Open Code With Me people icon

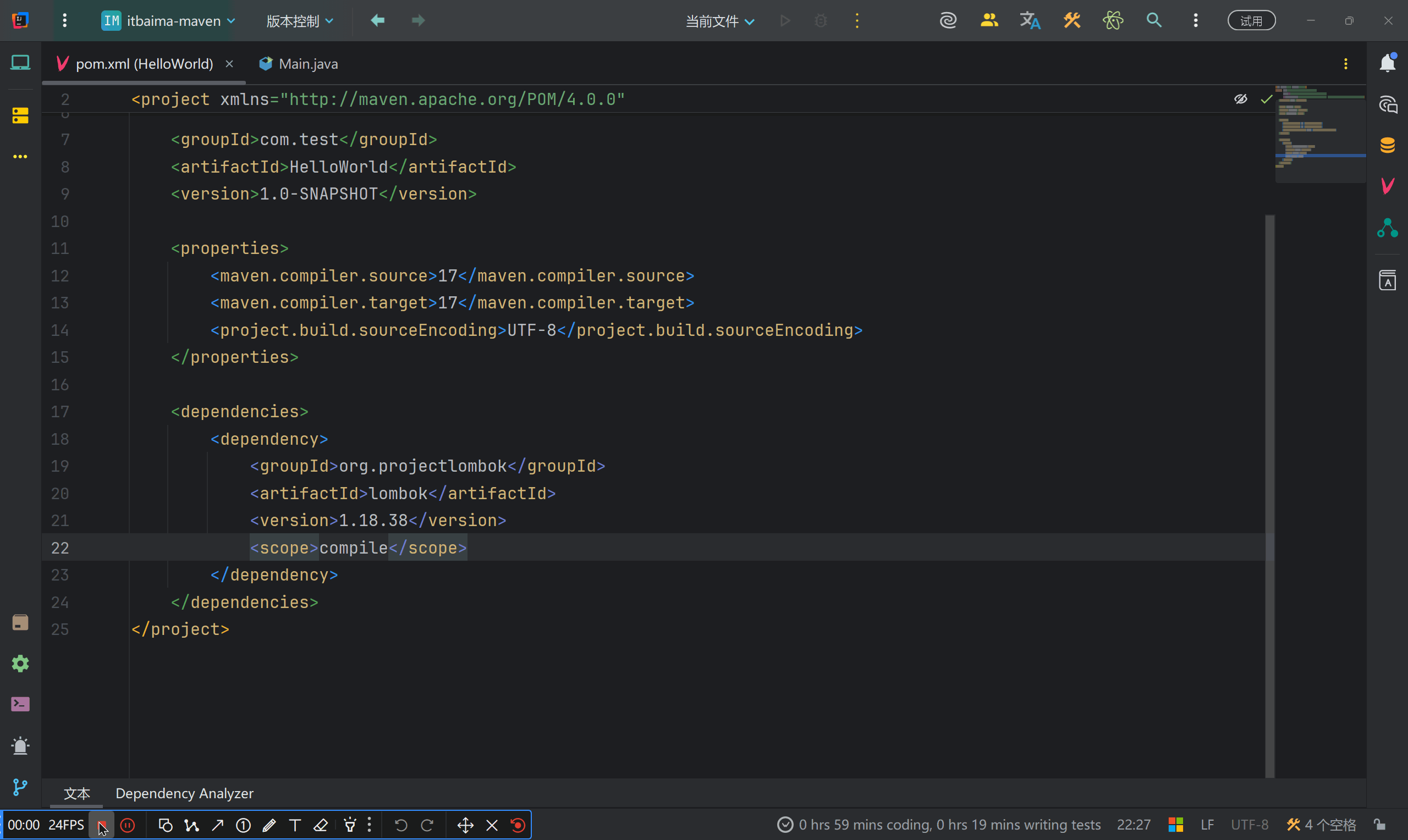point(988,21)
